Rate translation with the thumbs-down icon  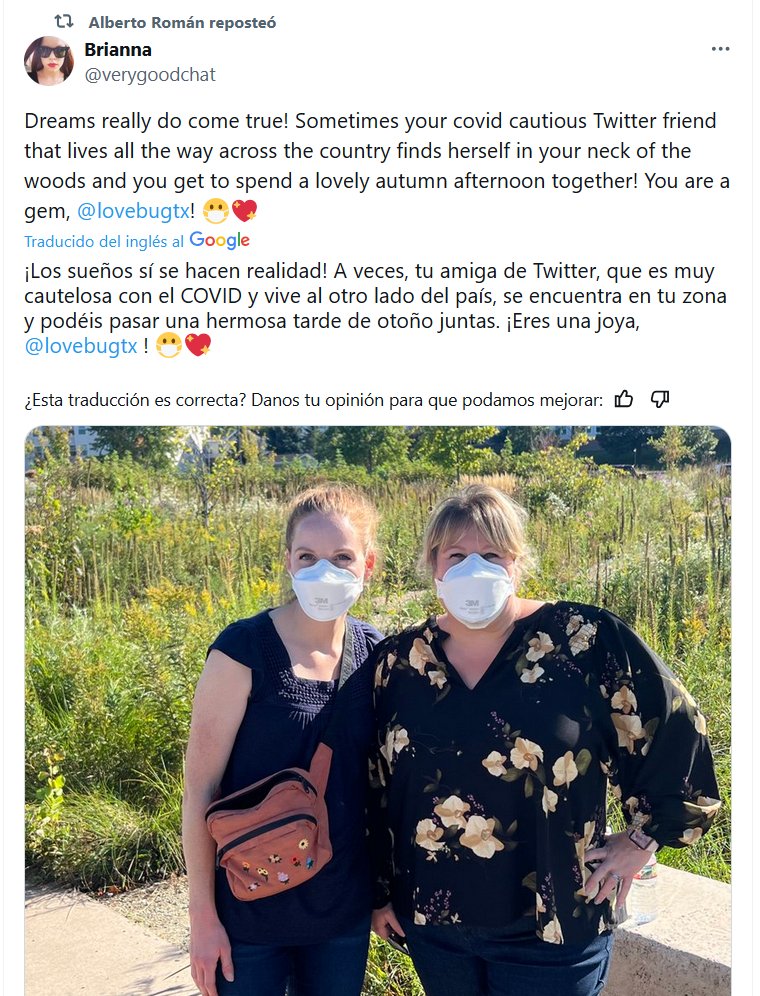(660, 399)
